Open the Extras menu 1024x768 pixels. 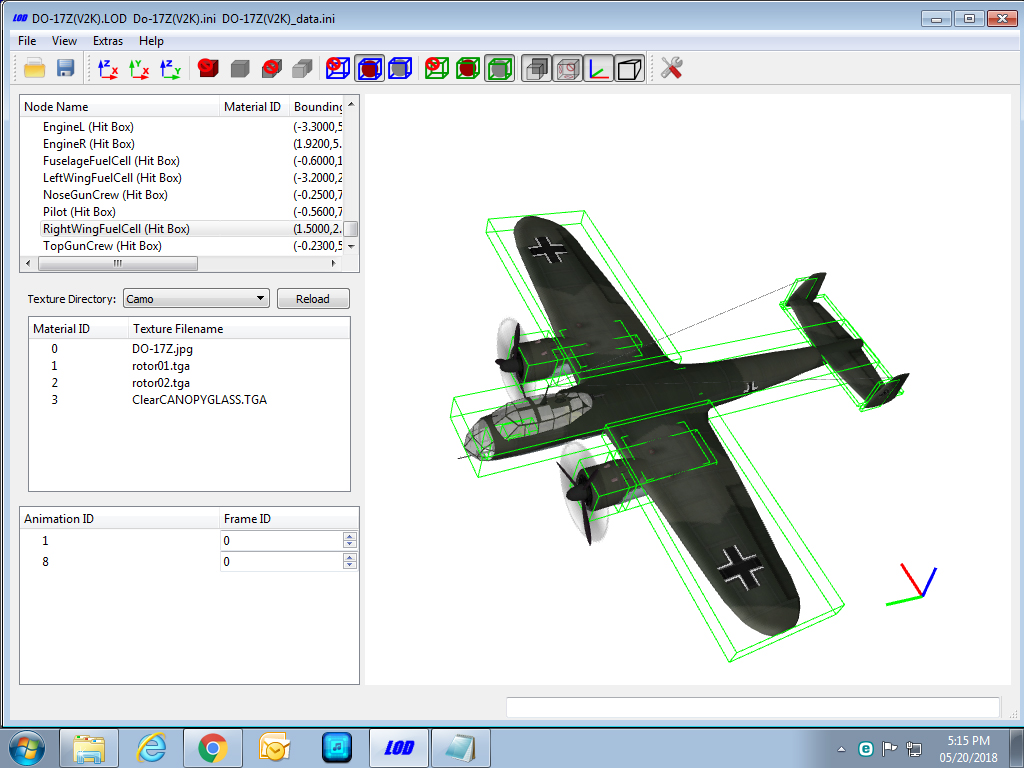[108, 40]
